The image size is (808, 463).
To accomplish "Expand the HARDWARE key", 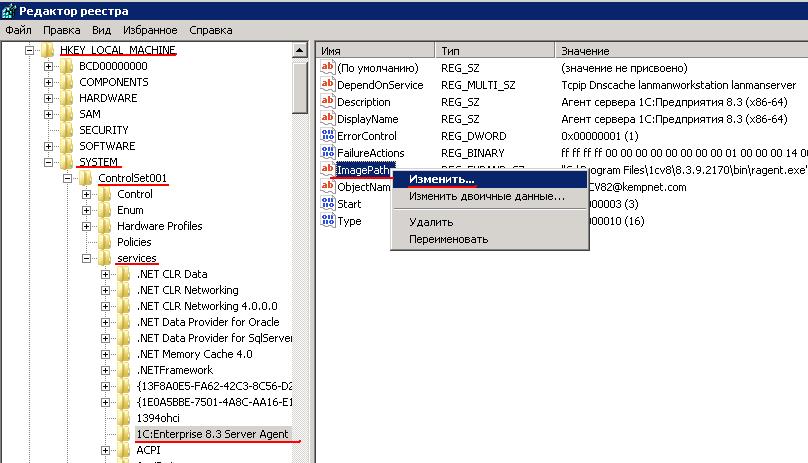I will (48, 98).
